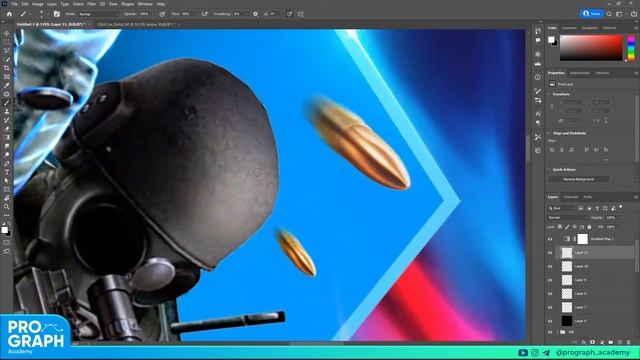
Task: Create new adjustment layer icon
Action: [602, 342]
